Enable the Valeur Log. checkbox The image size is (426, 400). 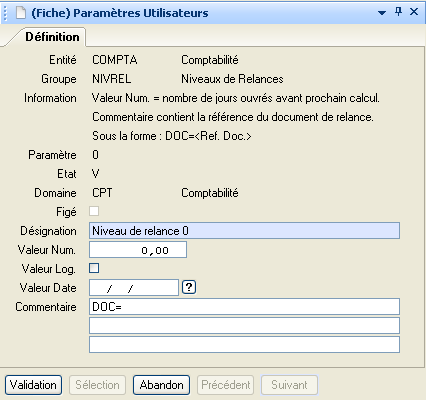click(94, 268)
